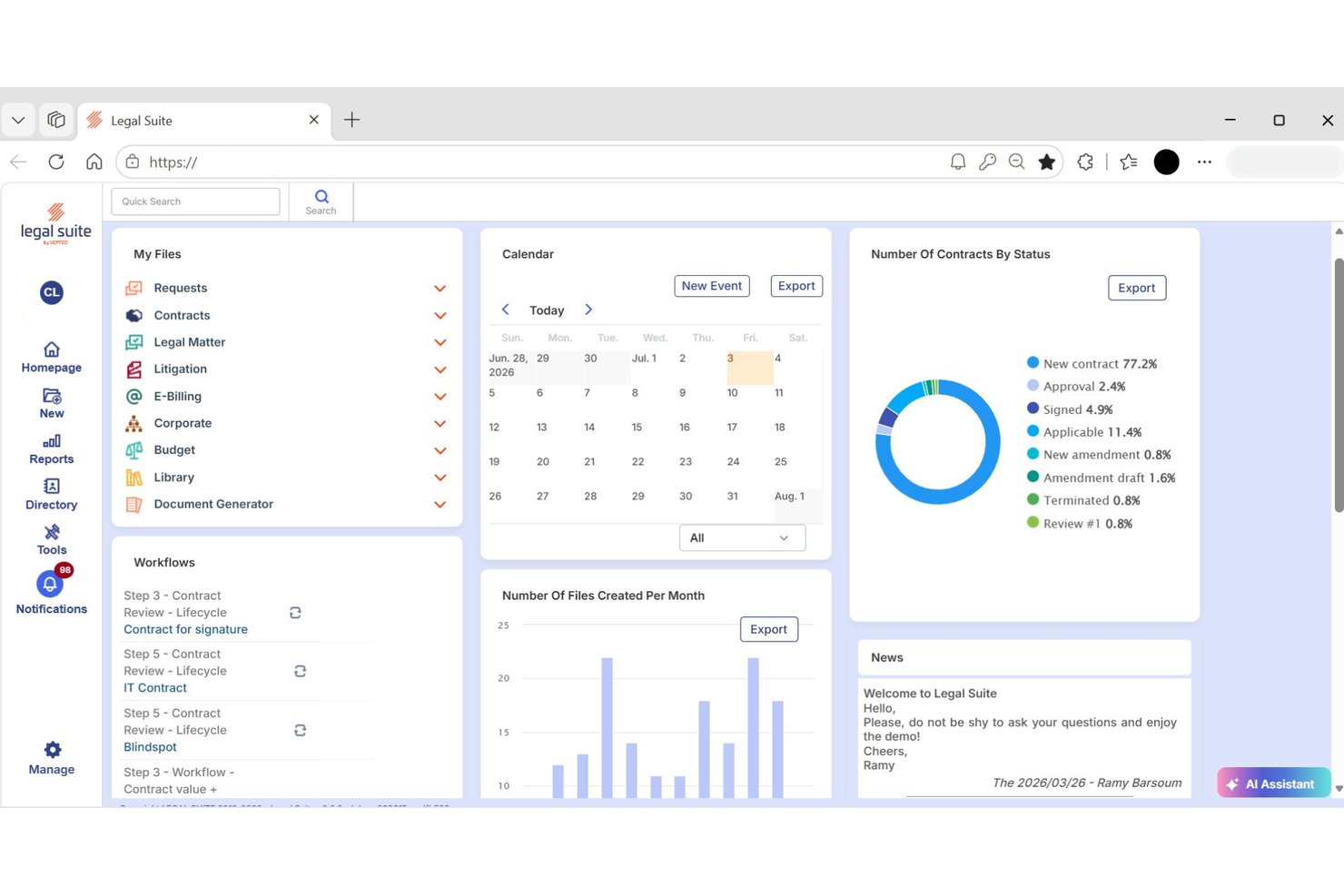Click the Search magnifier icon

(321, 196)
